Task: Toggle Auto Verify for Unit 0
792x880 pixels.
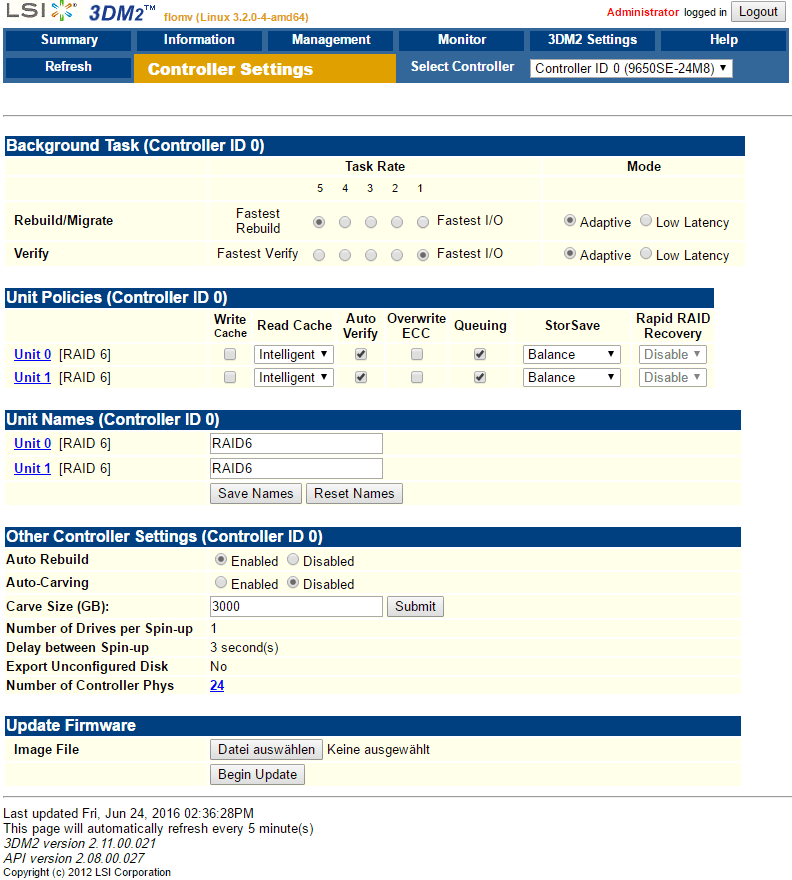Action: (x=361, y=354)
